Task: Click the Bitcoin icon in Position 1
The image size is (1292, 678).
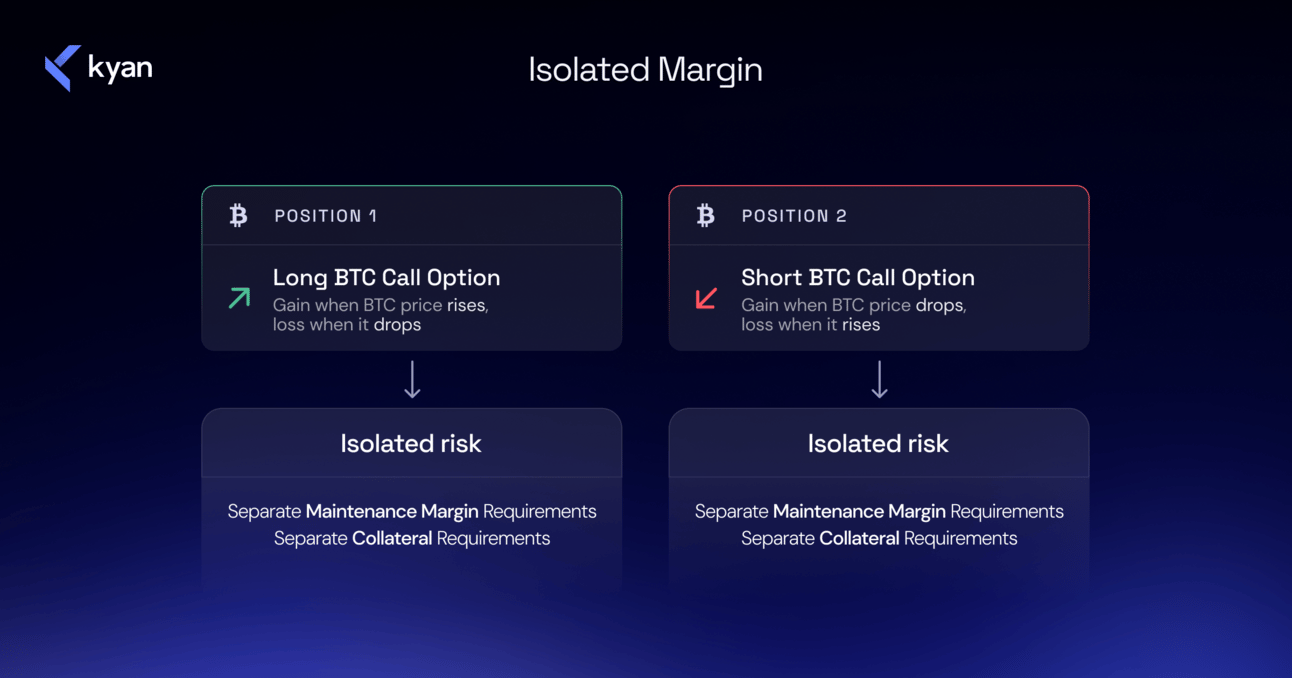Action: pos(238,215)
